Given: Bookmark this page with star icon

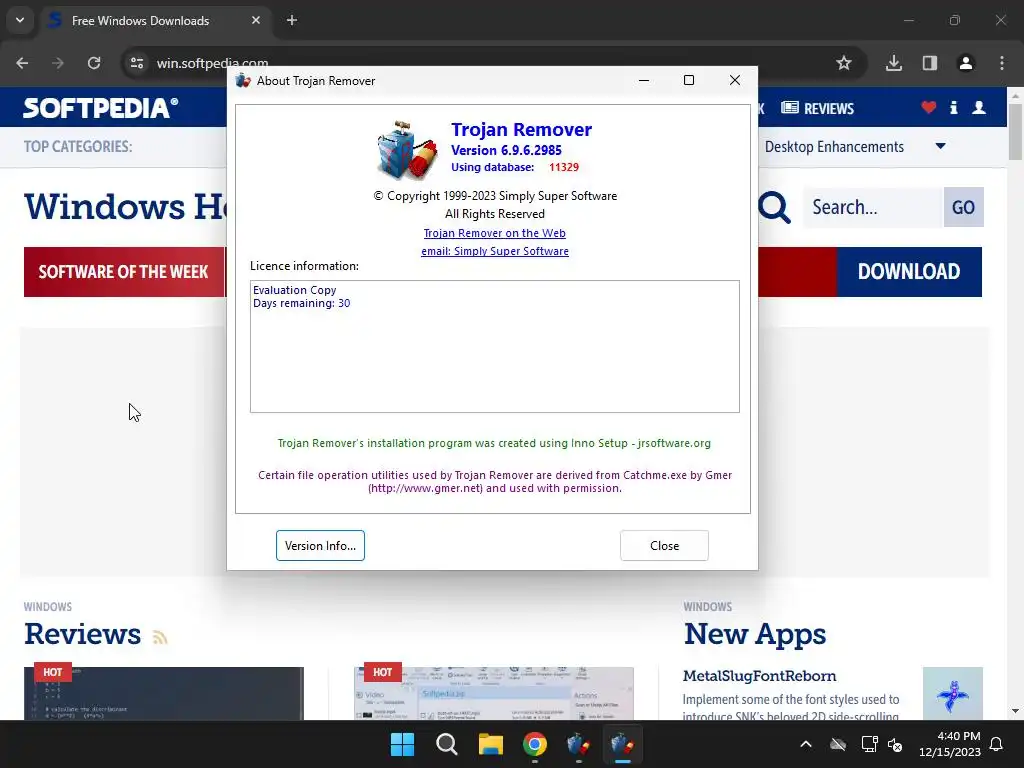Looking at the screenshot, I should [844, 63].
